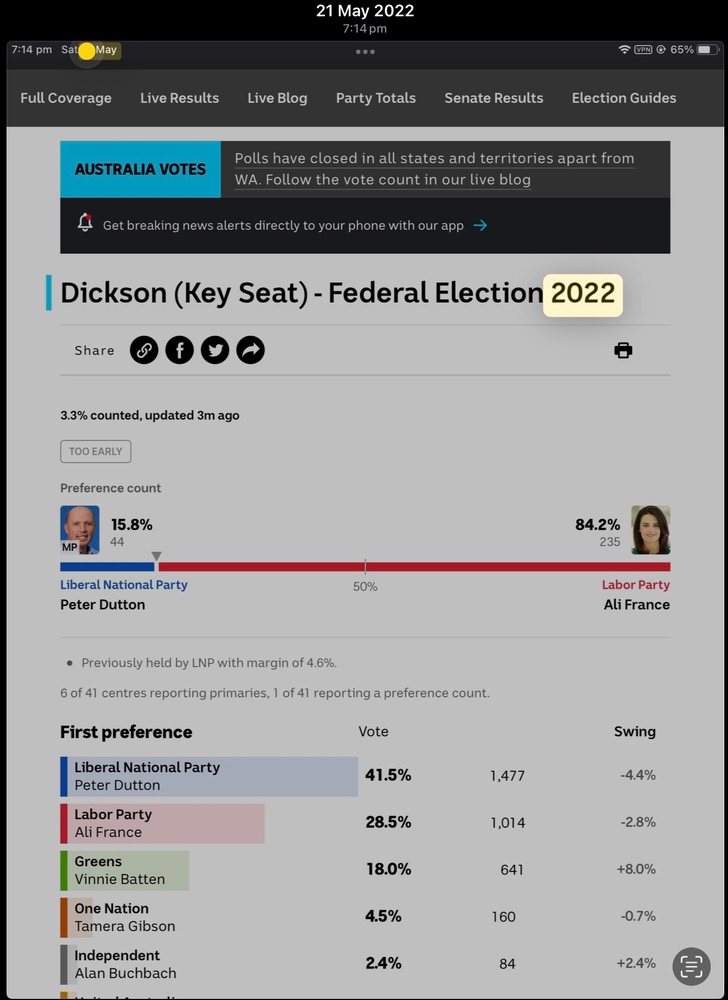This screenshot has height=1000, width=728.
Task: Copy link using the share link icon
Action: pos(144,350)
